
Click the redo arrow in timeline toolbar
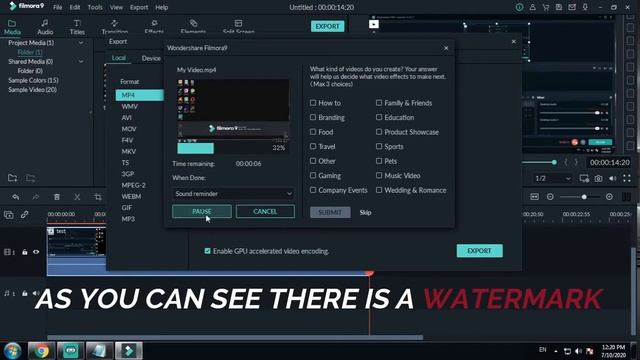pos(36,197)
